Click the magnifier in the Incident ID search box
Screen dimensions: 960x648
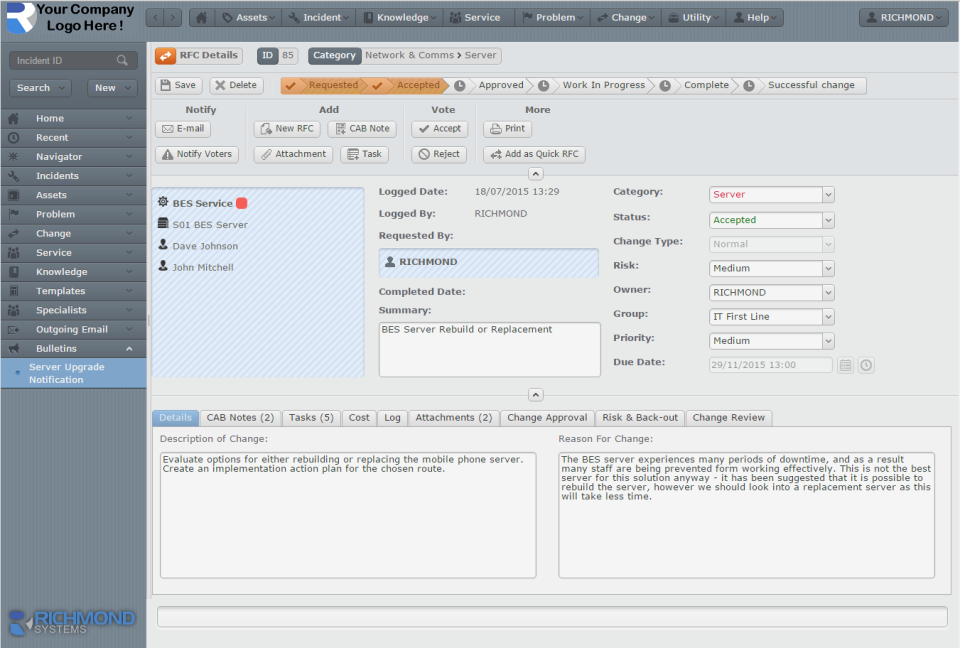[125, 60]
